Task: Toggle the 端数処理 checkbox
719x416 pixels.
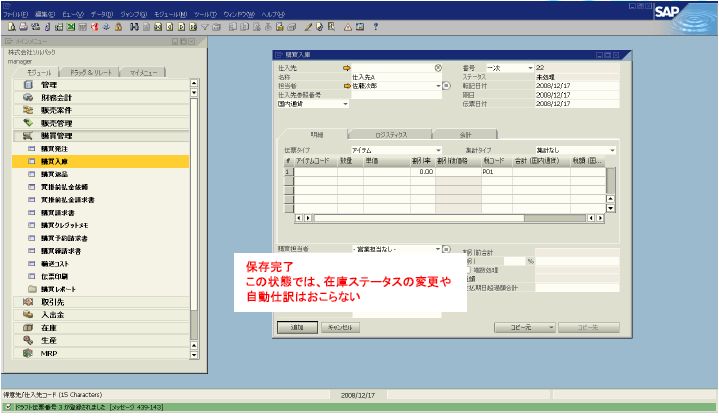Action: point(468,270)
